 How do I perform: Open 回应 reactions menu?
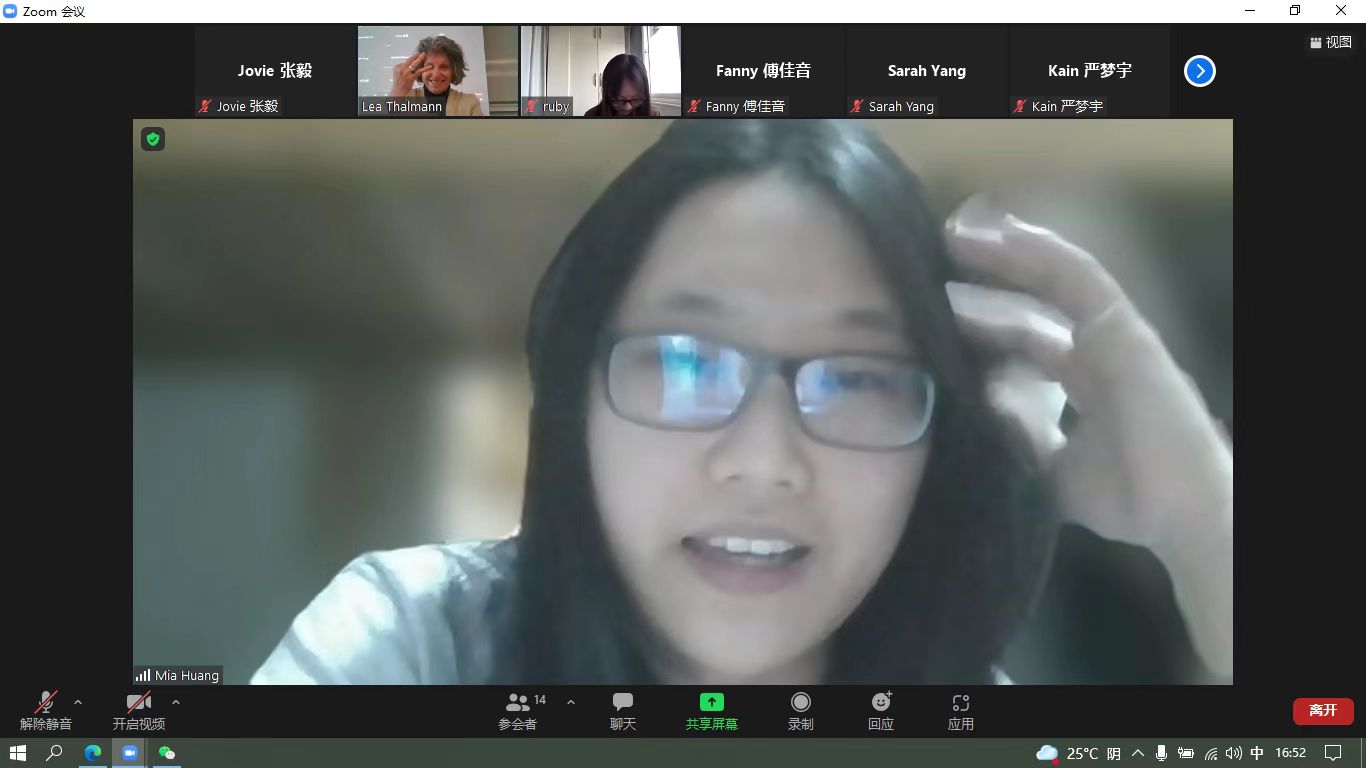click(x=881, y=711)
